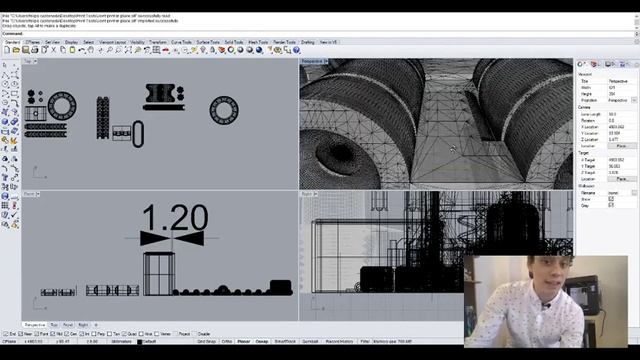
Task: Toggle the Wallpaper Gray checkbox
Action: (611, 205)
